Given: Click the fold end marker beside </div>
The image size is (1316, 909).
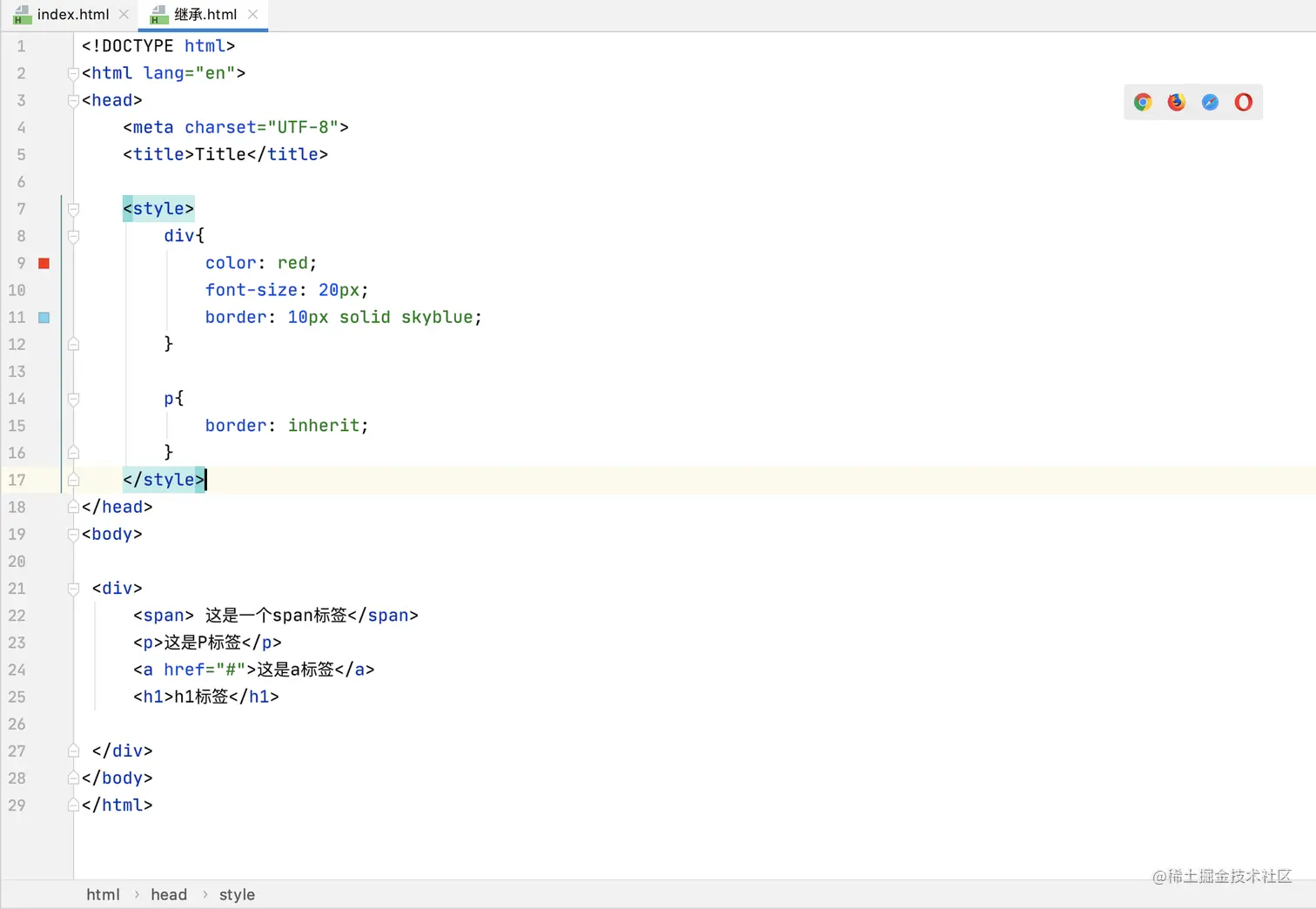Looking at the screenshot, I should (73, 751).
